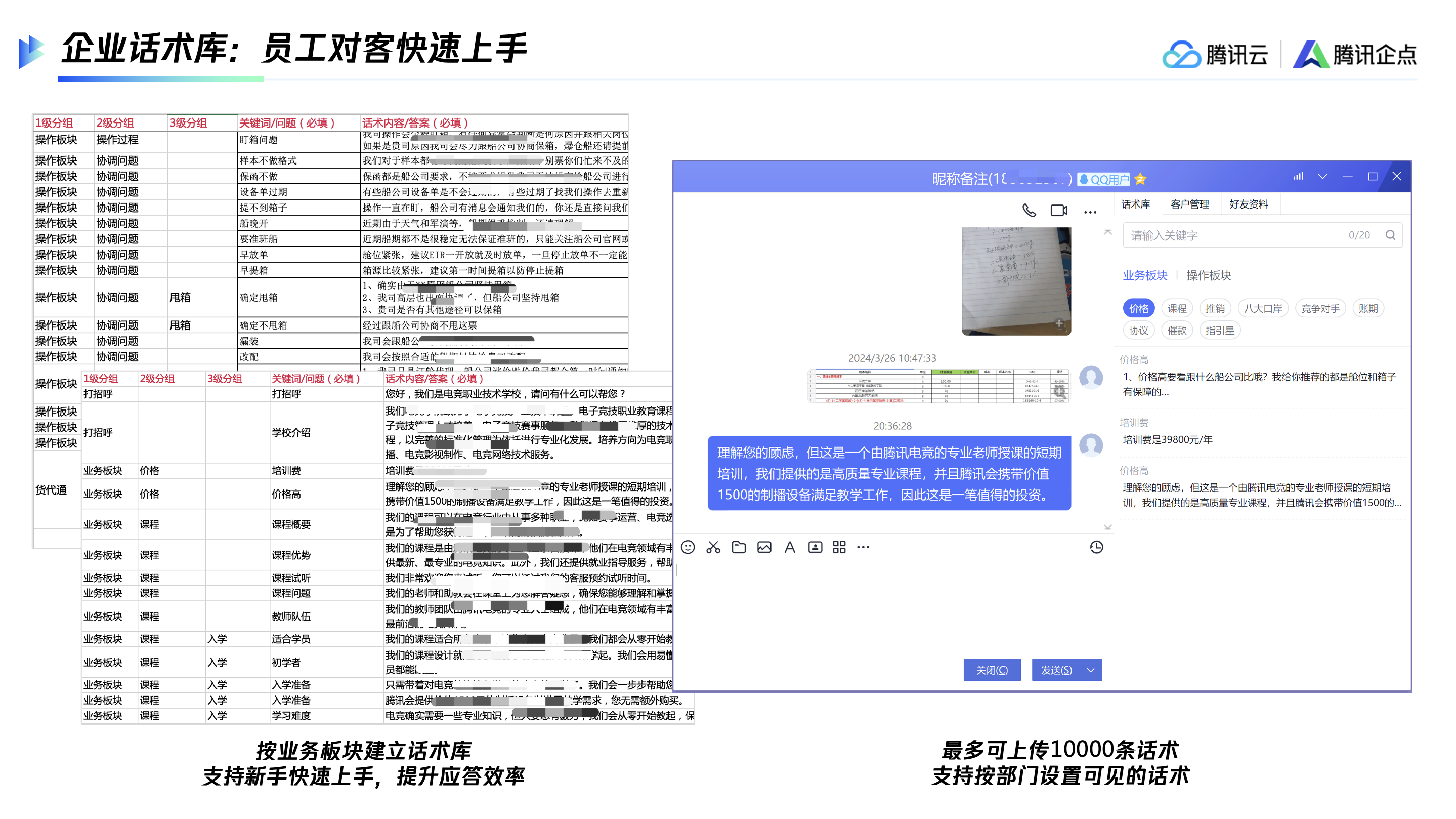Screen dimensions: 1456x819
Task: Click the blue sent message bubble
Action: [x=889, y=473]
